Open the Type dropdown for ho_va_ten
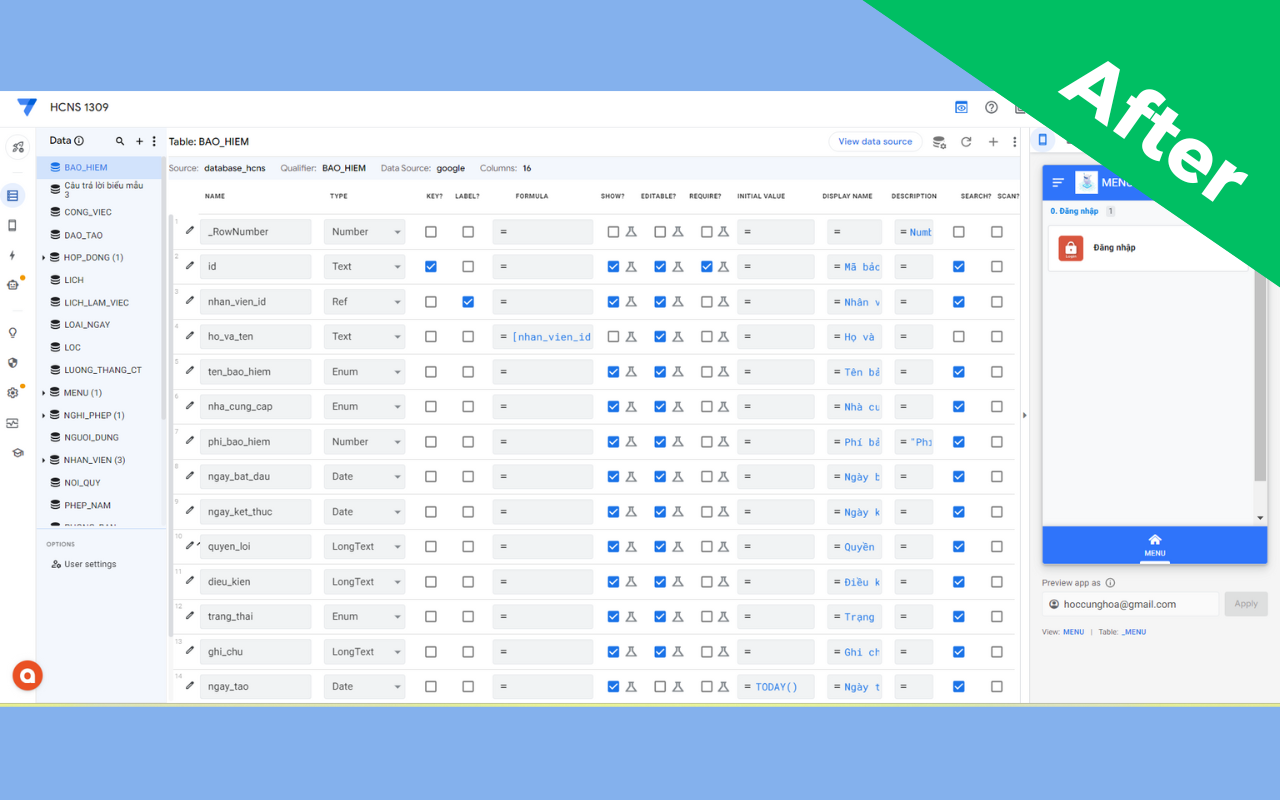This screenshot has width=1280, height=800. [364, 336]
